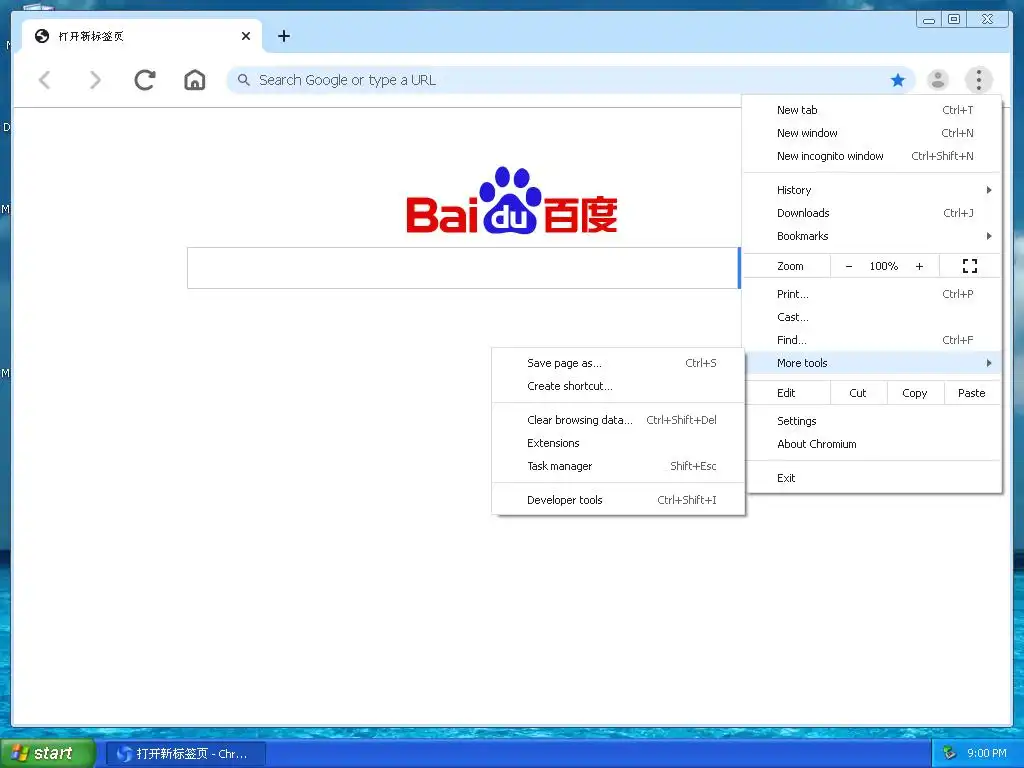Screen dimensions: 1024x768
Task: Click Chromium taskbar button 打开新标签页
Action: click(185, 754)
